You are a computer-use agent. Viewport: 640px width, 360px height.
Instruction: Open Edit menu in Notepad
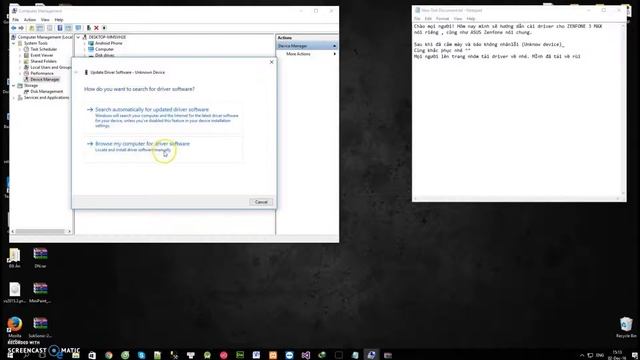(x=428, y=19)
